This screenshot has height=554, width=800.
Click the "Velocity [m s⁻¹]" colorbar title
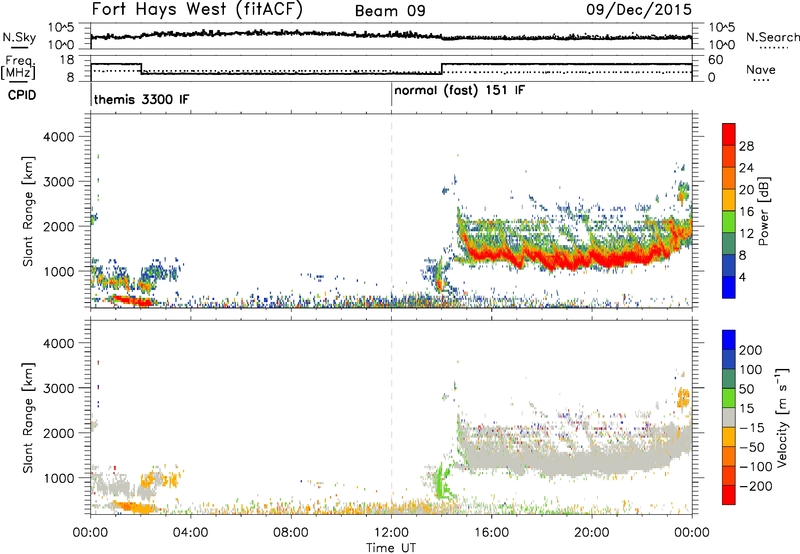coord(781,417)
